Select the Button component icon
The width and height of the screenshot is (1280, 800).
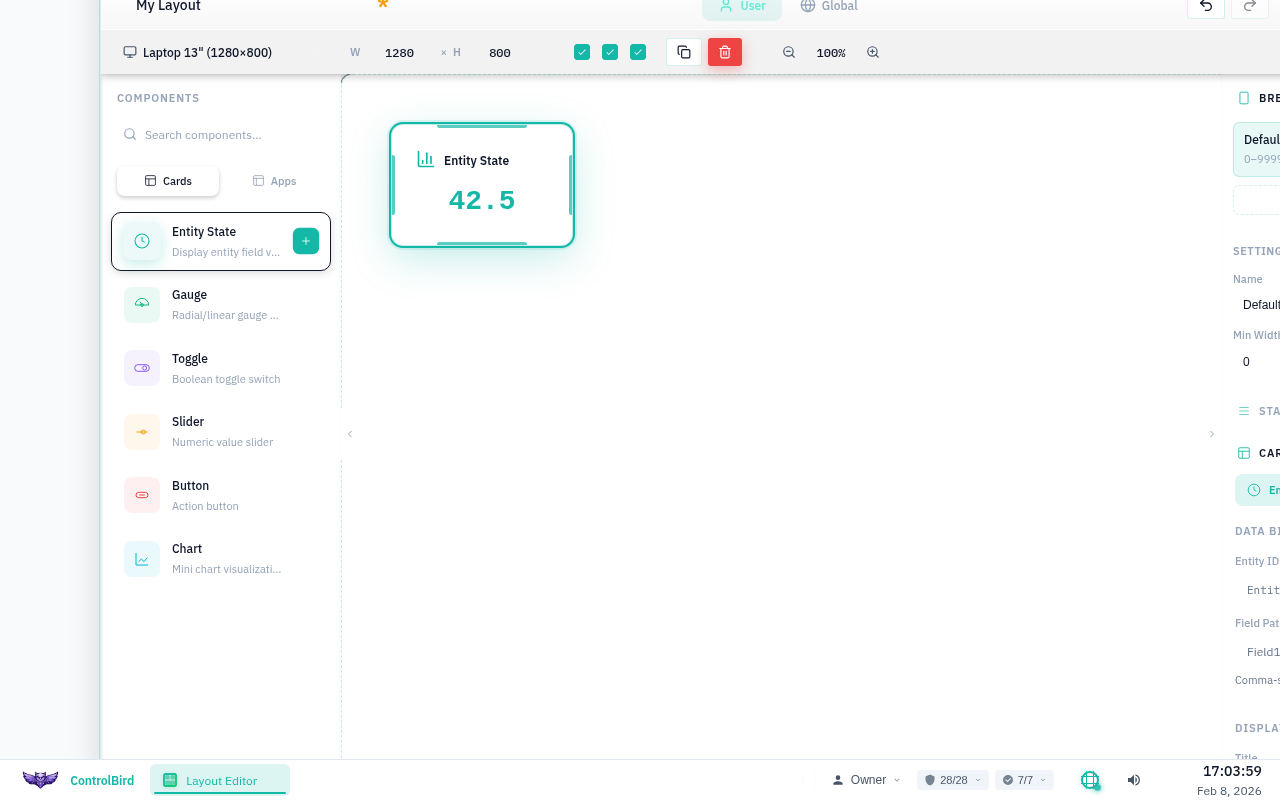coord(142,495)
